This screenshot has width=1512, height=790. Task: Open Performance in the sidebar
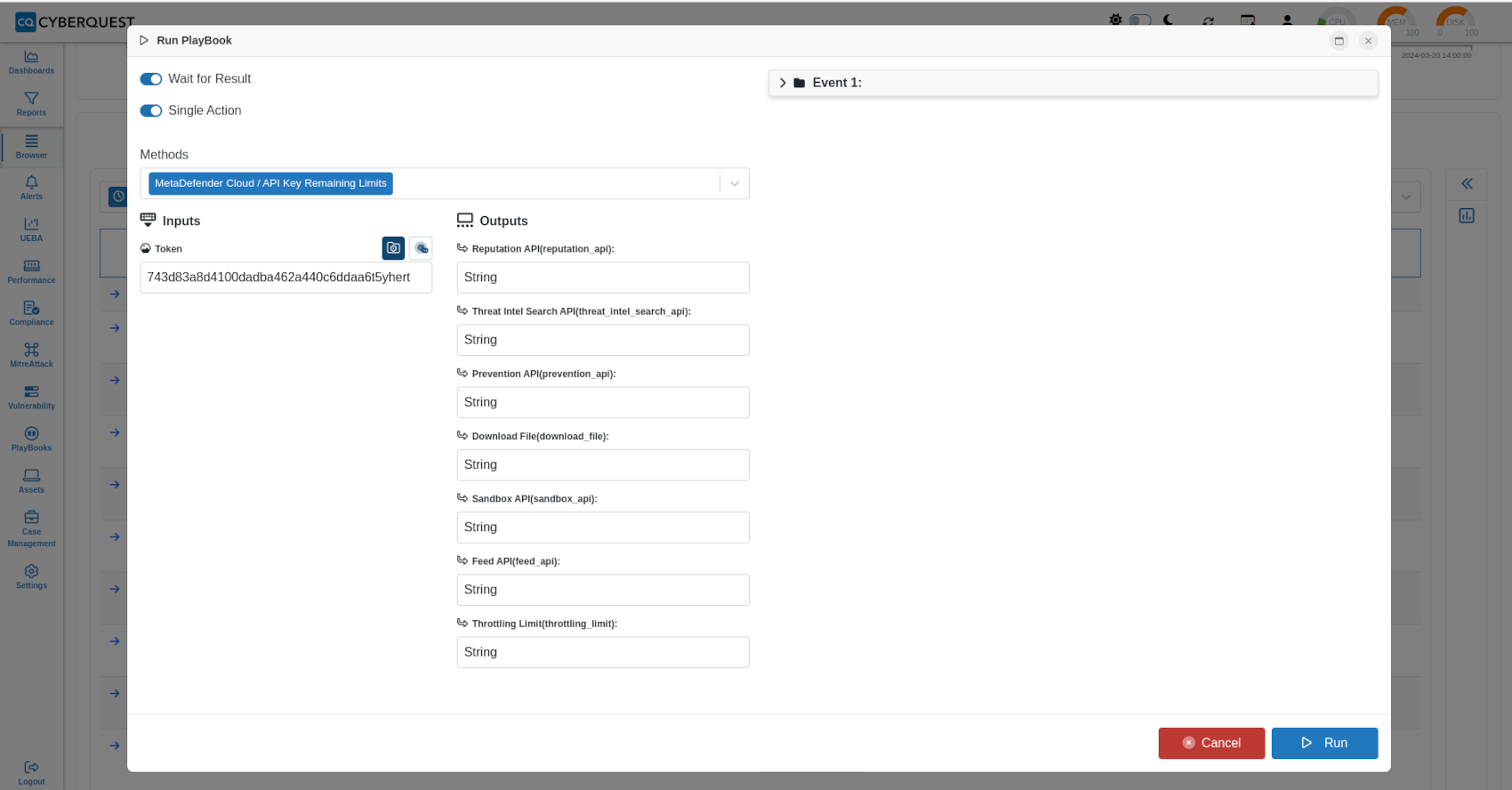click(31, 271)
